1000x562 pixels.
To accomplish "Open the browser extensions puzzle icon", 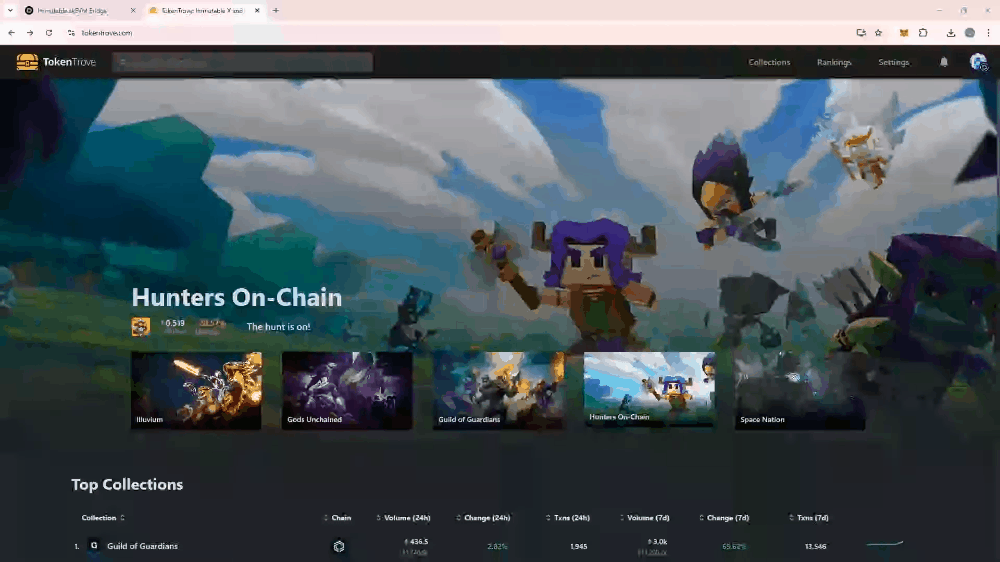I will [x=923, y=33].
